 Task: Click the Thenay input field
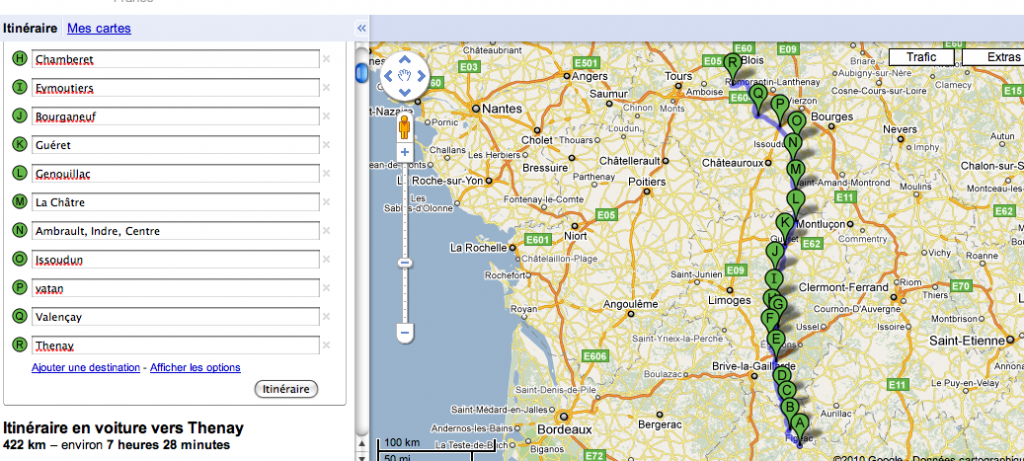pyautogui.click(x=175, y=345)
